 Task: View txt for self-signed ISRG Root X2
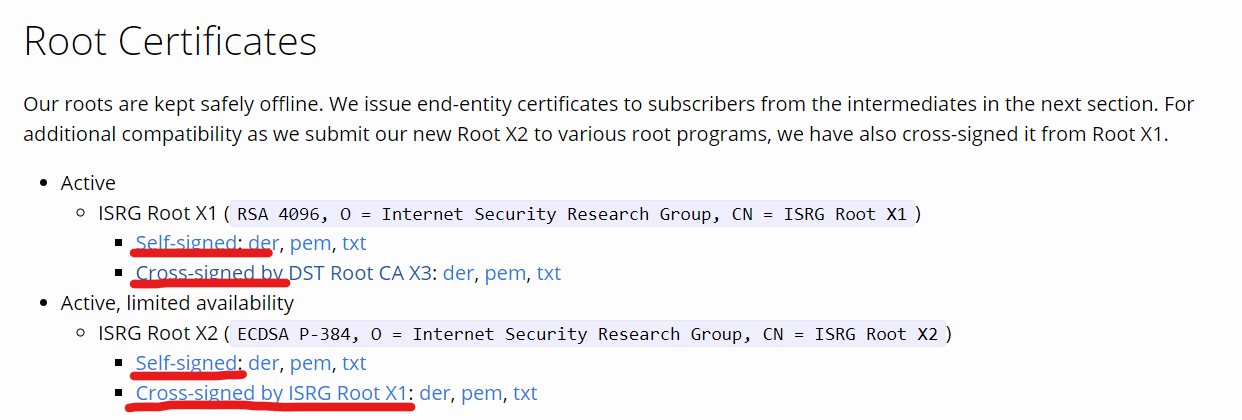[x=354, y=363]
